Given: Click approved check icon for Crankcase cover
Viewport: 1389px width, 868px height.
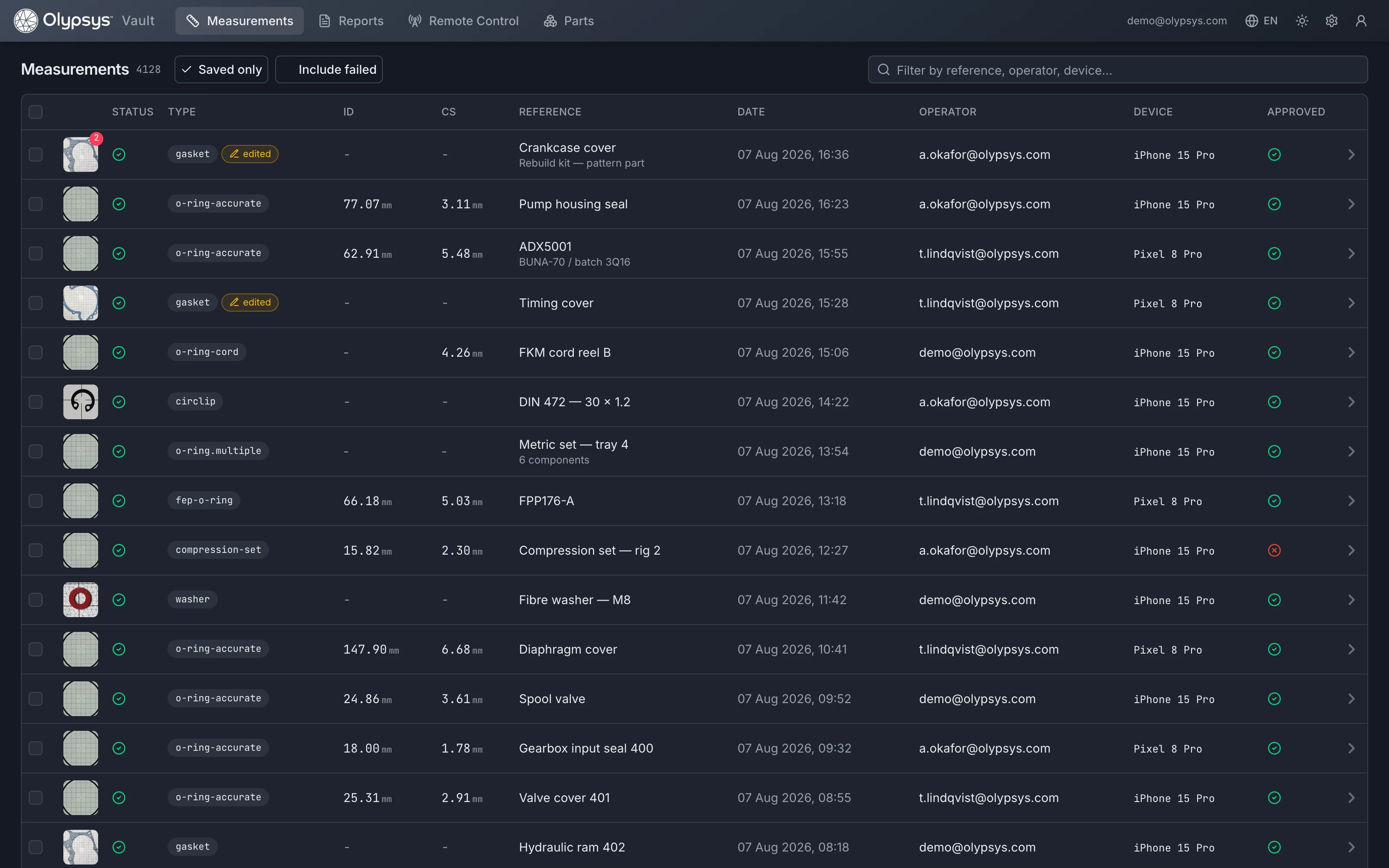Looking at the screenshot, I should coord(1274,155).
